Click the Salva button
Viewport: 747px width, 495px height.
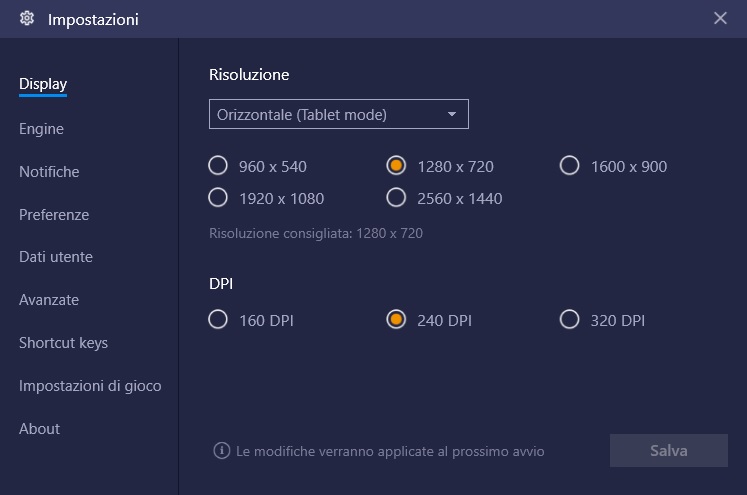pos(668,451)
